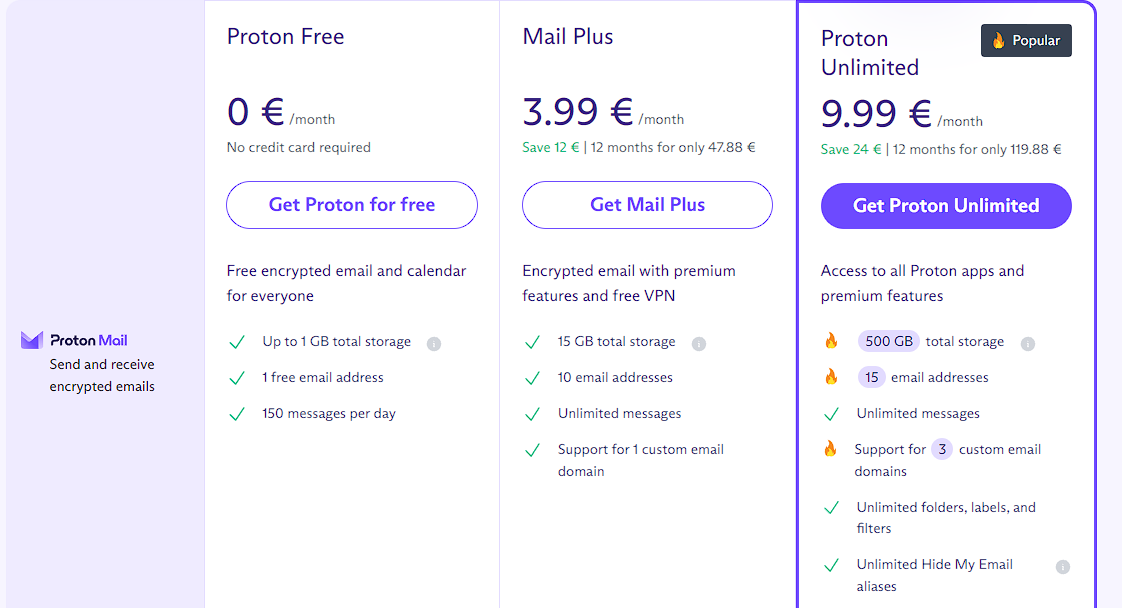Click flame icon next to 500 GB storage
1122x608 pixels.
(x=831, y=340)
